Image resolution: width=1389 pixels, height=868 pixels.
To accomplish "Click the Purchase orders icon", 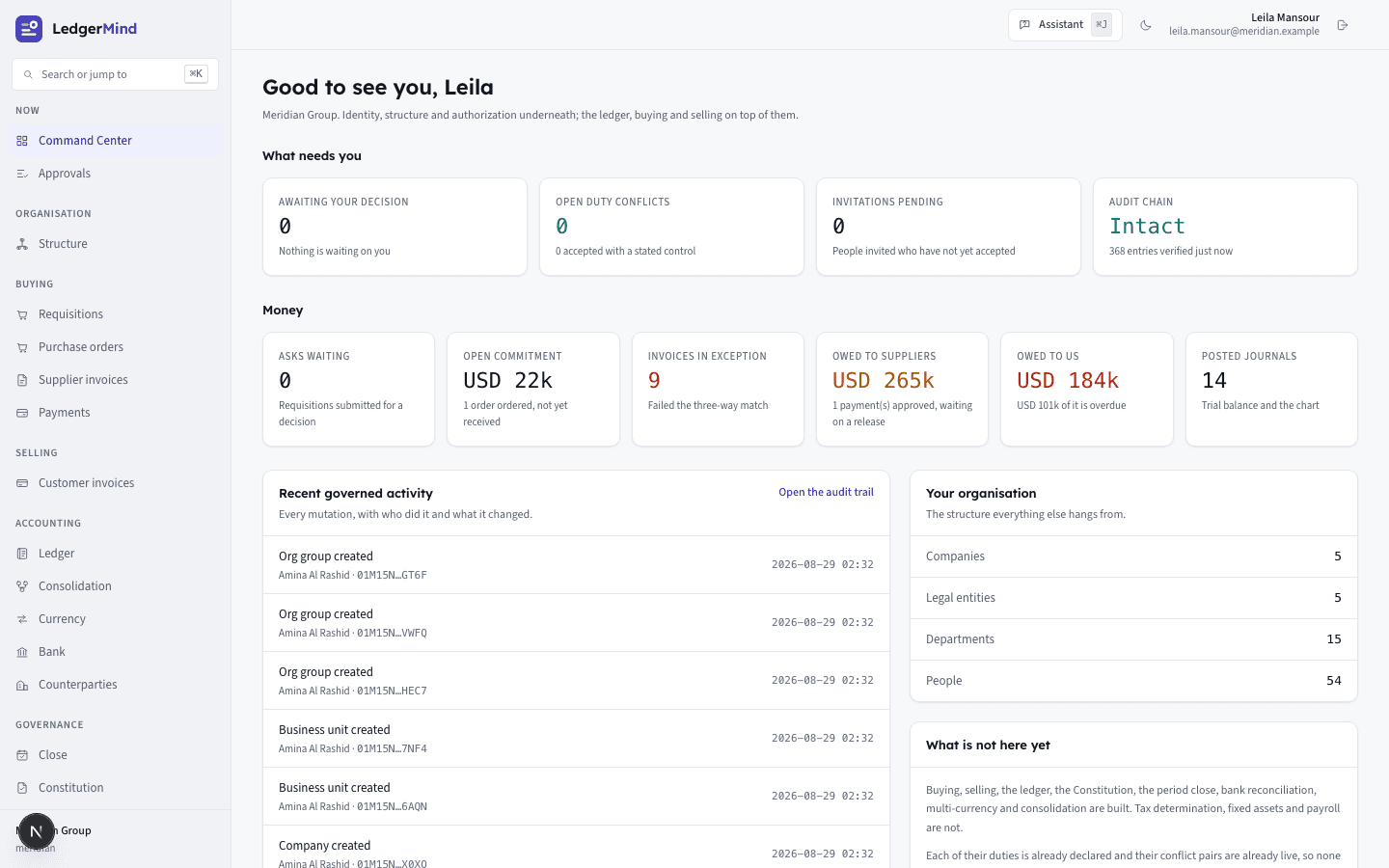I will (x=22, y=347).
